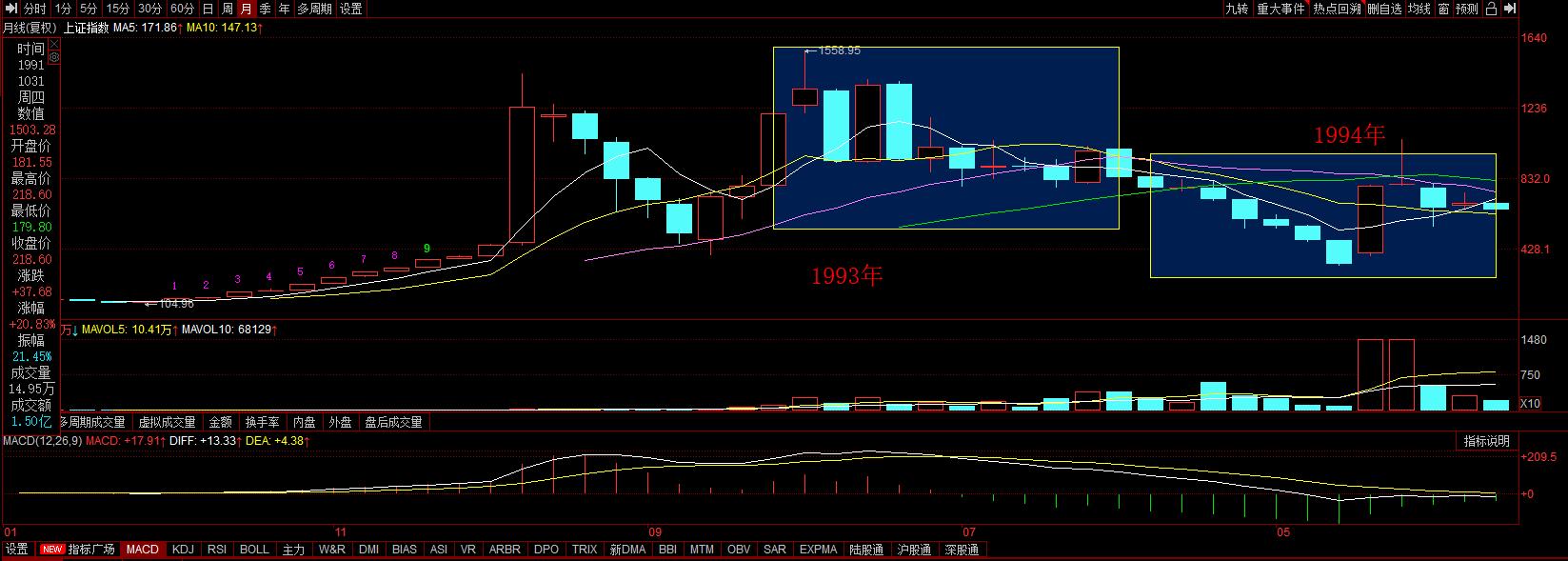Open the 指标说明 indicator description
The image size is (1568, 561).
click(x=1486, y=441)
